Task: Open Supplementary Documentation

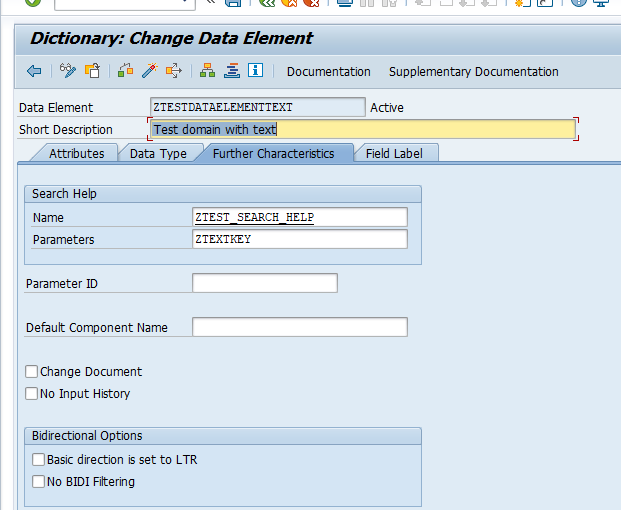Action: click(474, 72)
